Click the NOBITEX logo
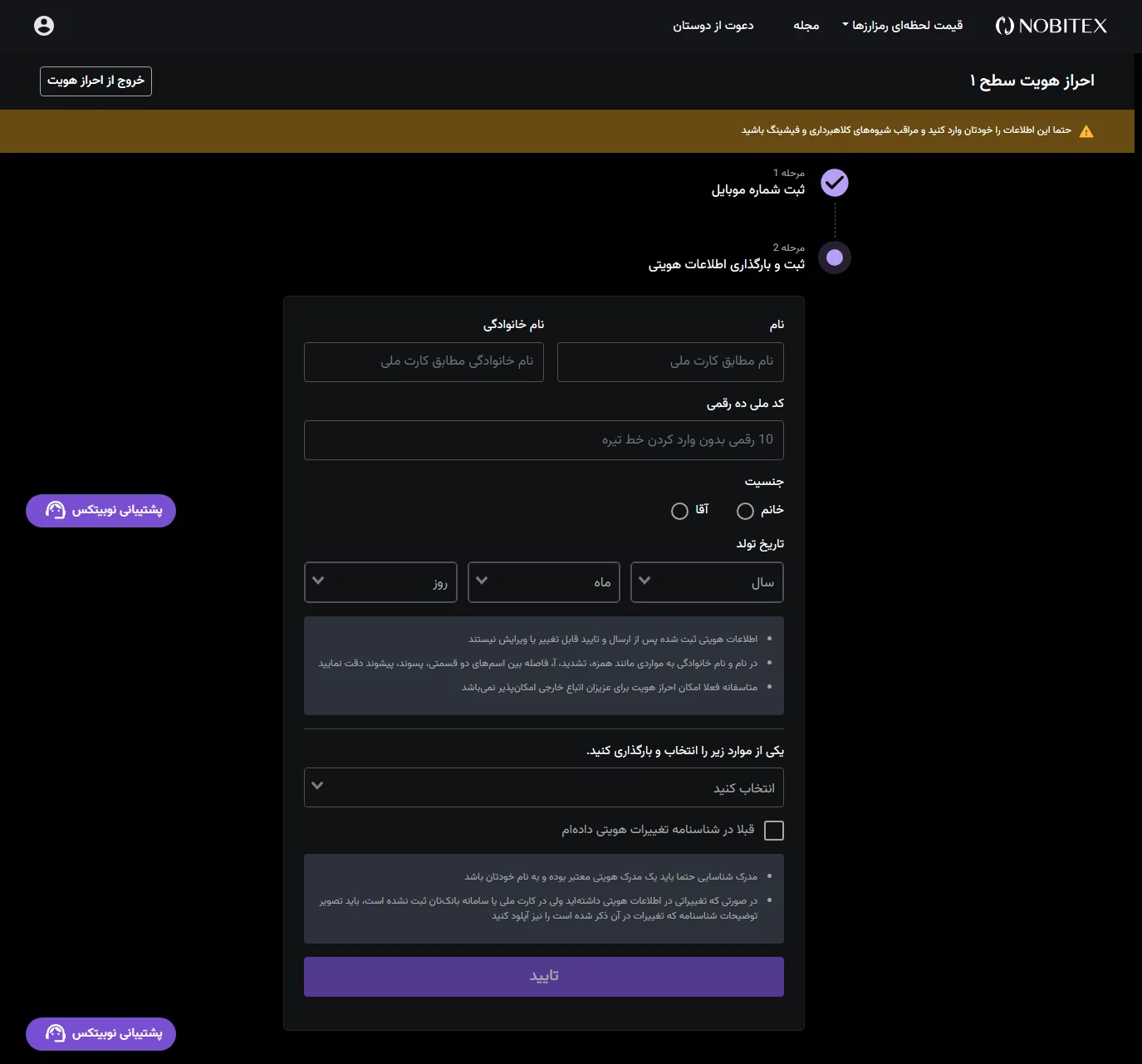 (1051, 26)
